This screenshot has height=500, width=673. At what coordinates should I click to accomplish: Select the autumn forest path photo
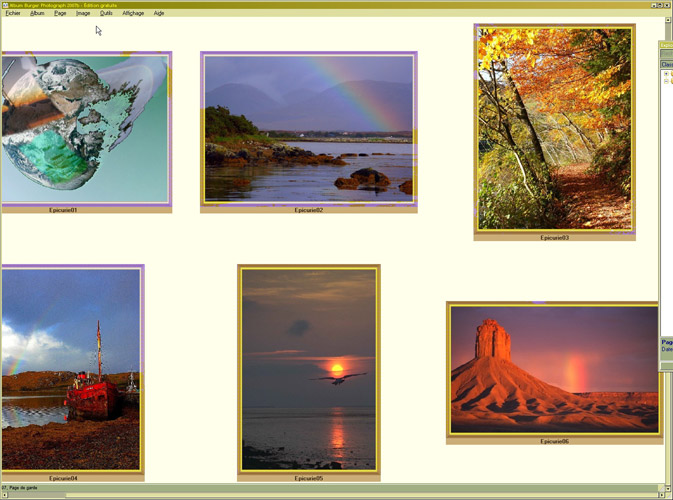click(554, 129)
